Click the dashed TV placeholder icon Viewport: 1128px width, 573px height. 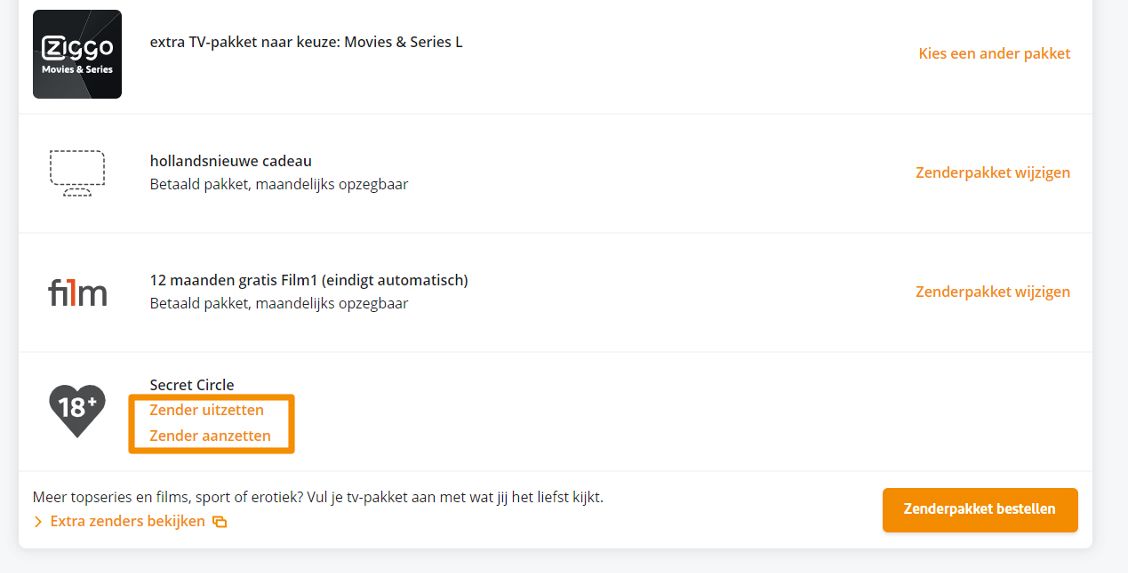[x=77, y=172]
